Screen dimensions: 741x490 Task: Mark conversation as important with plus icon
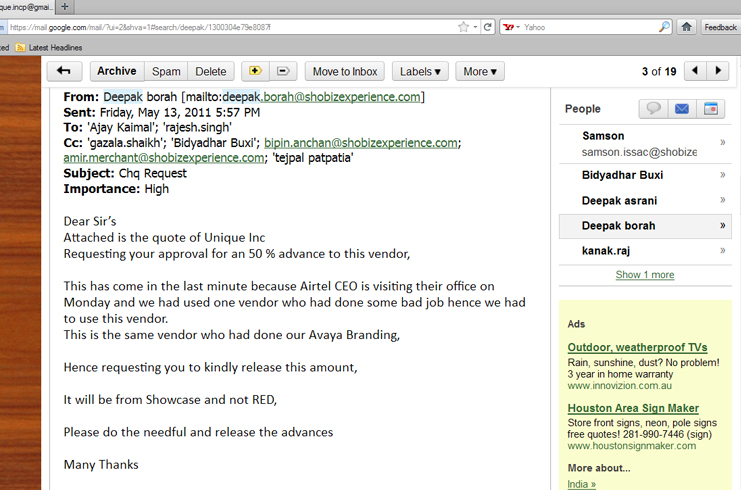pyautogui.click(x=255, y=71)
